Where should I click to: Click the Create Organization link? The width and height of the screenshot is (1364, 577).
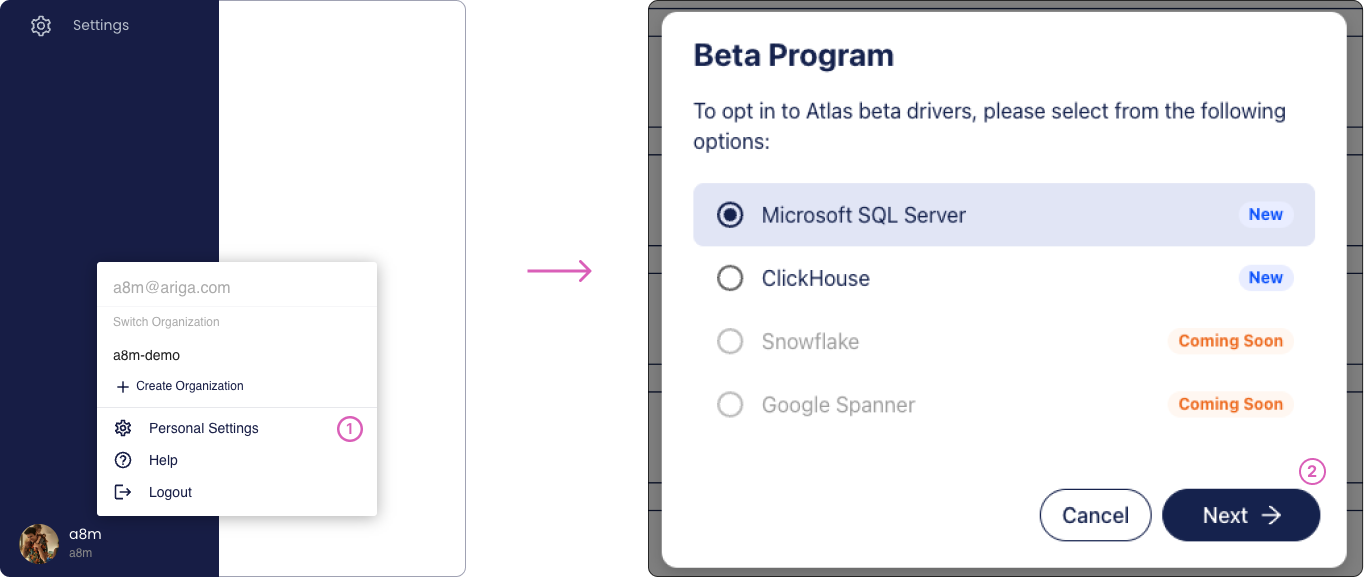[x=190, y=386]
